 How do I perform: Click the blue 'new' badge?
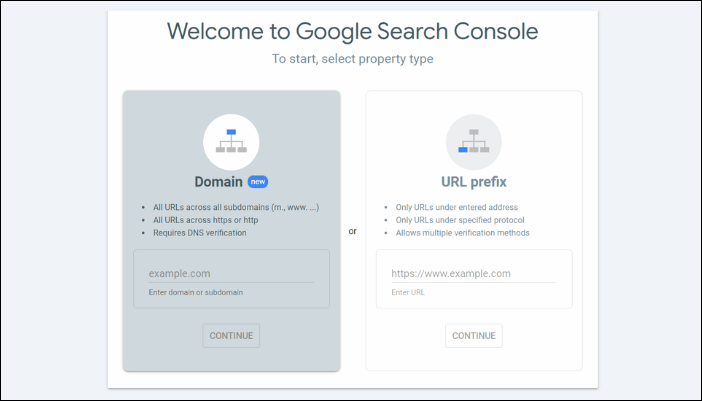point(258,182)
